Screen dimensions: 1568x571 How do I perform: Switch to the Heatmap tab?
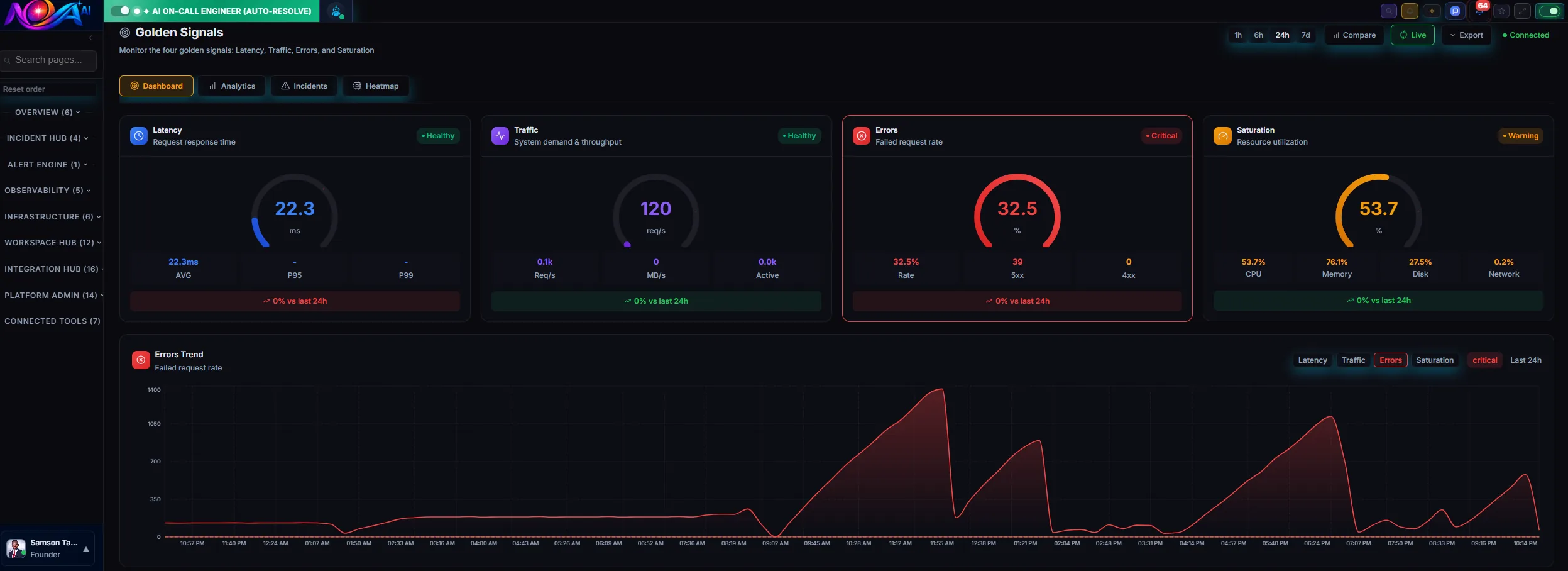(375, 86)
